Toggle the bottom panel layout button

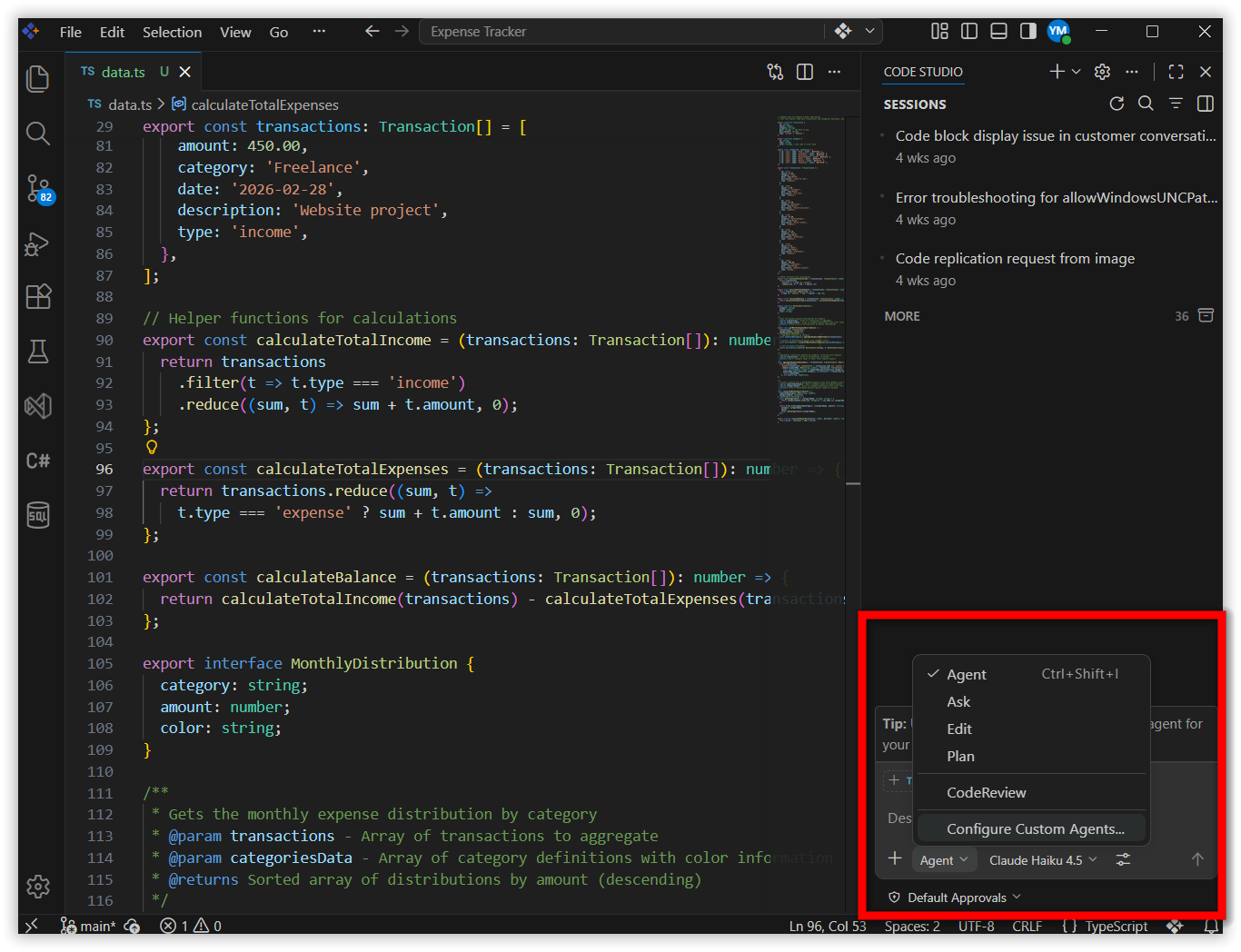[998, 31]
